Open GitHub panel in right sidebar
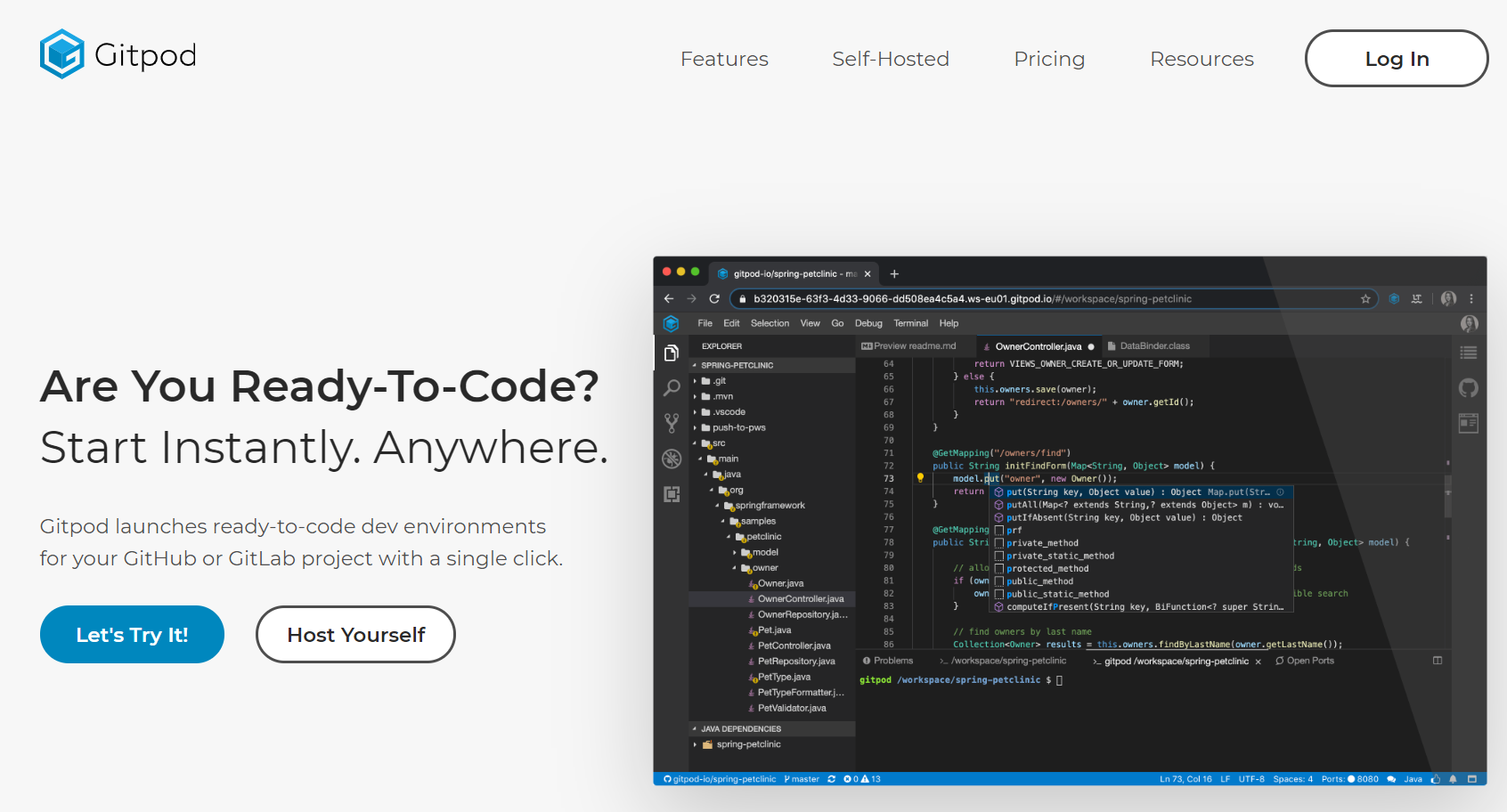 click(1469, 387)
